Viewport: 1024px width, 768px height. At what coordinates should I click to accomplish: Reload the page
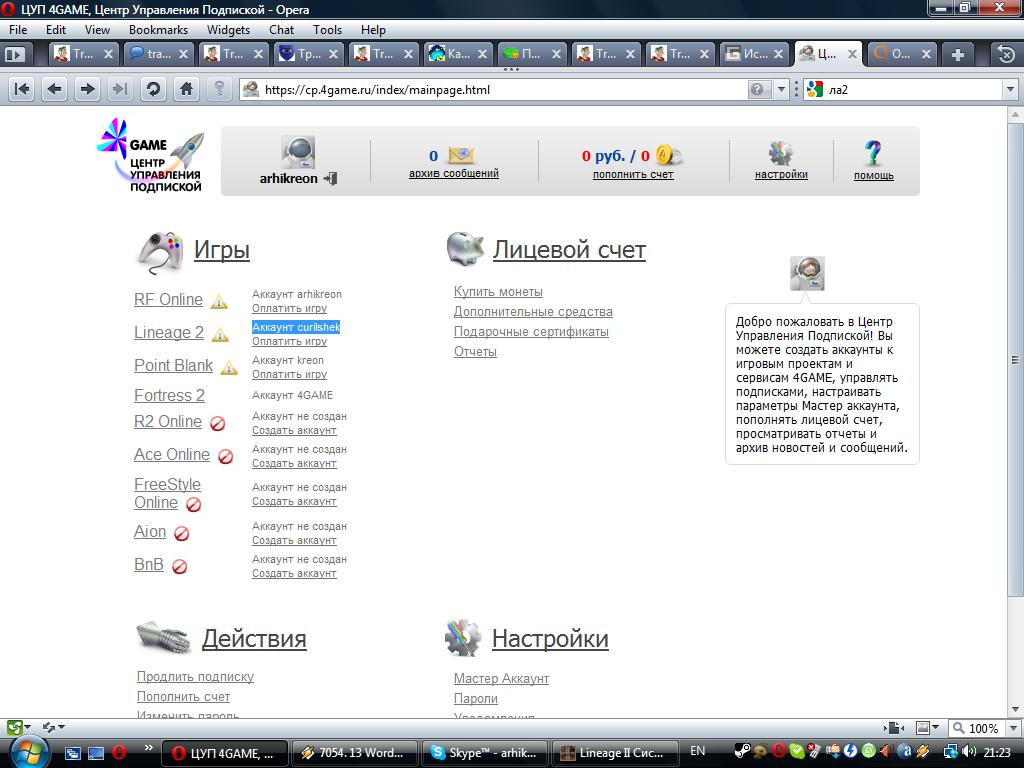[x=153, y=89]
